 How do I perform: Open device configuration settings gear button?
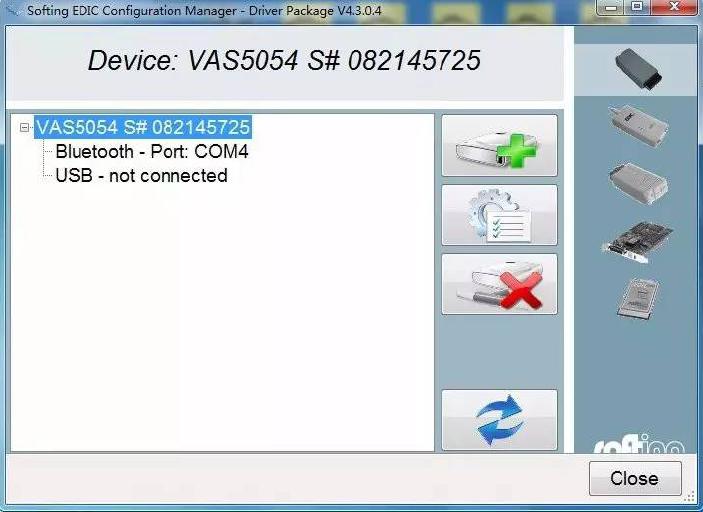click(x=499, y=215)
